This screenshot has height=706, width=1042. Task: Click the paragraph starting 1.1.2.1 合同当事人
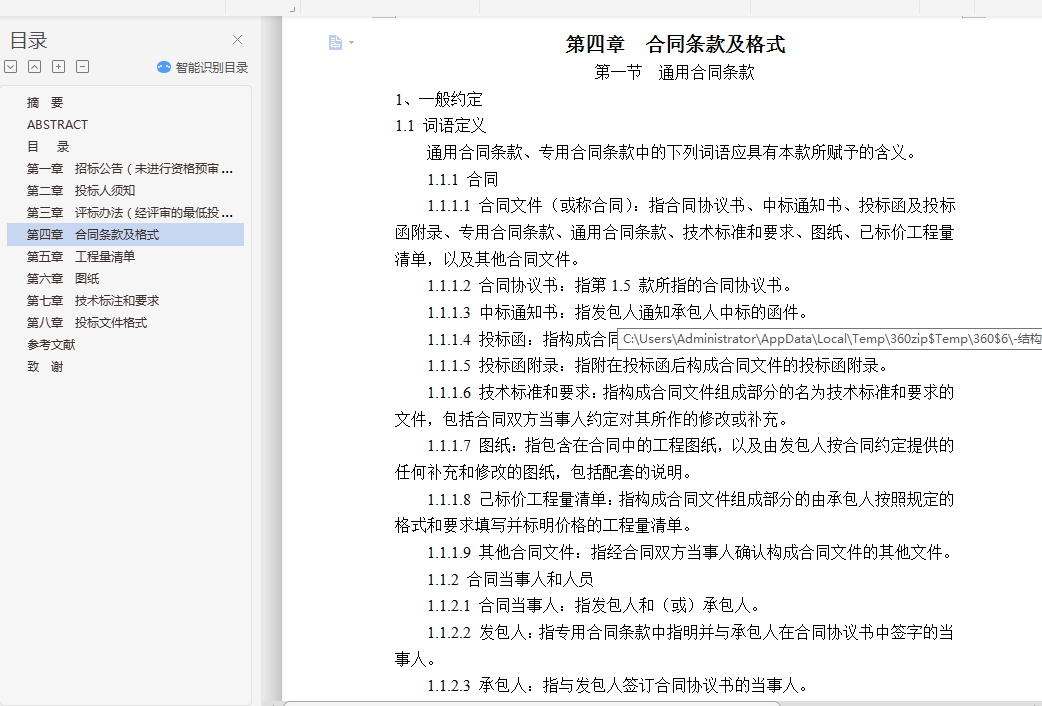click(594, 606)
